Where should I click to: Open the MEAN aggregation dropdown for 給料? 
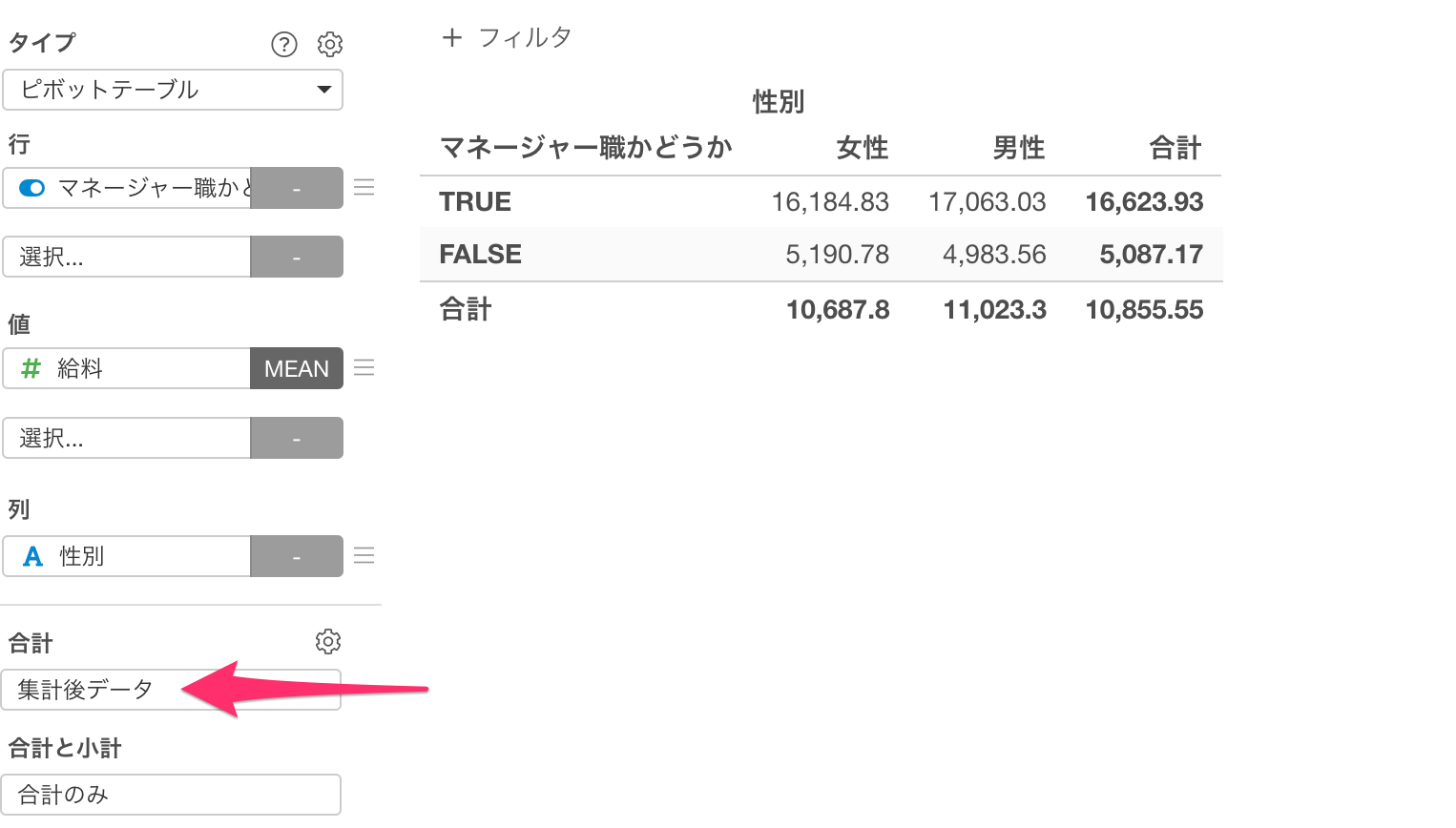tap(297, 368)
